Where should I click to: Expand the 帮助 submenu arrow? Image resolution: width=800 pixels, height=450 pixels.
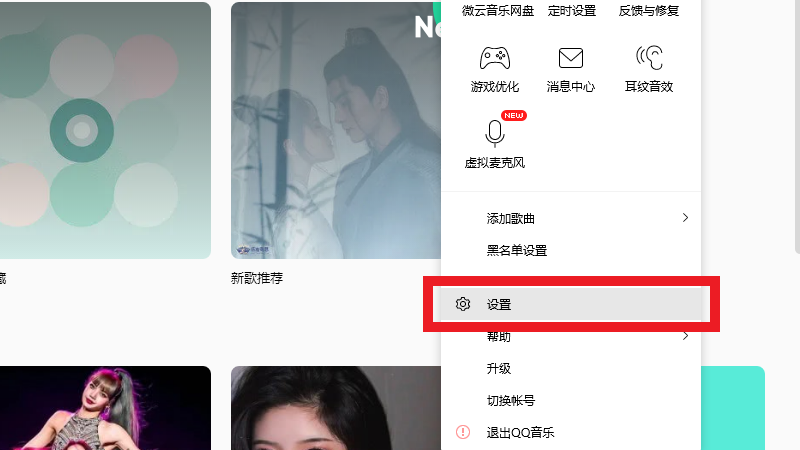(x=685, y=336)
